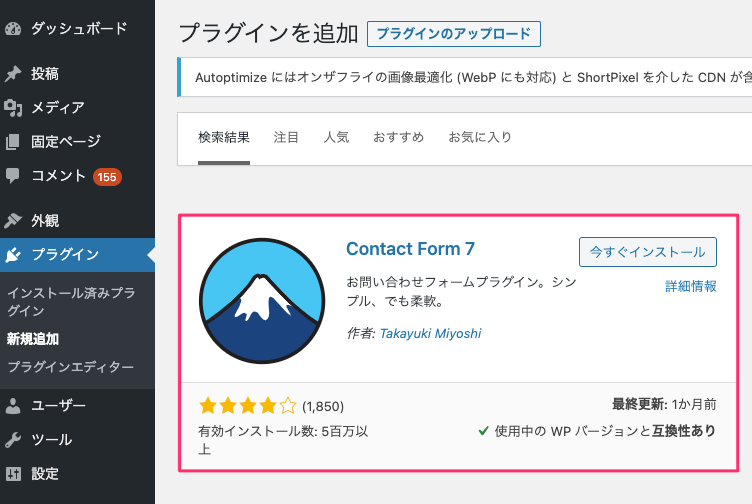This screenshot has width=752, height=504.
Task: Switch to 人気 tab
Action: (336, 137)
